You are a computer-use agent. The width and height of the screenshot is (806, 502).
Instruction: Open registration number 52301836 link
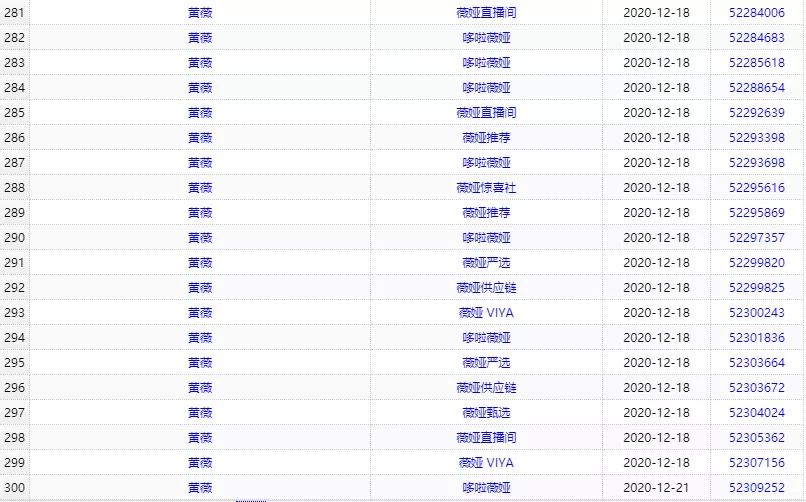click(757, 338)
